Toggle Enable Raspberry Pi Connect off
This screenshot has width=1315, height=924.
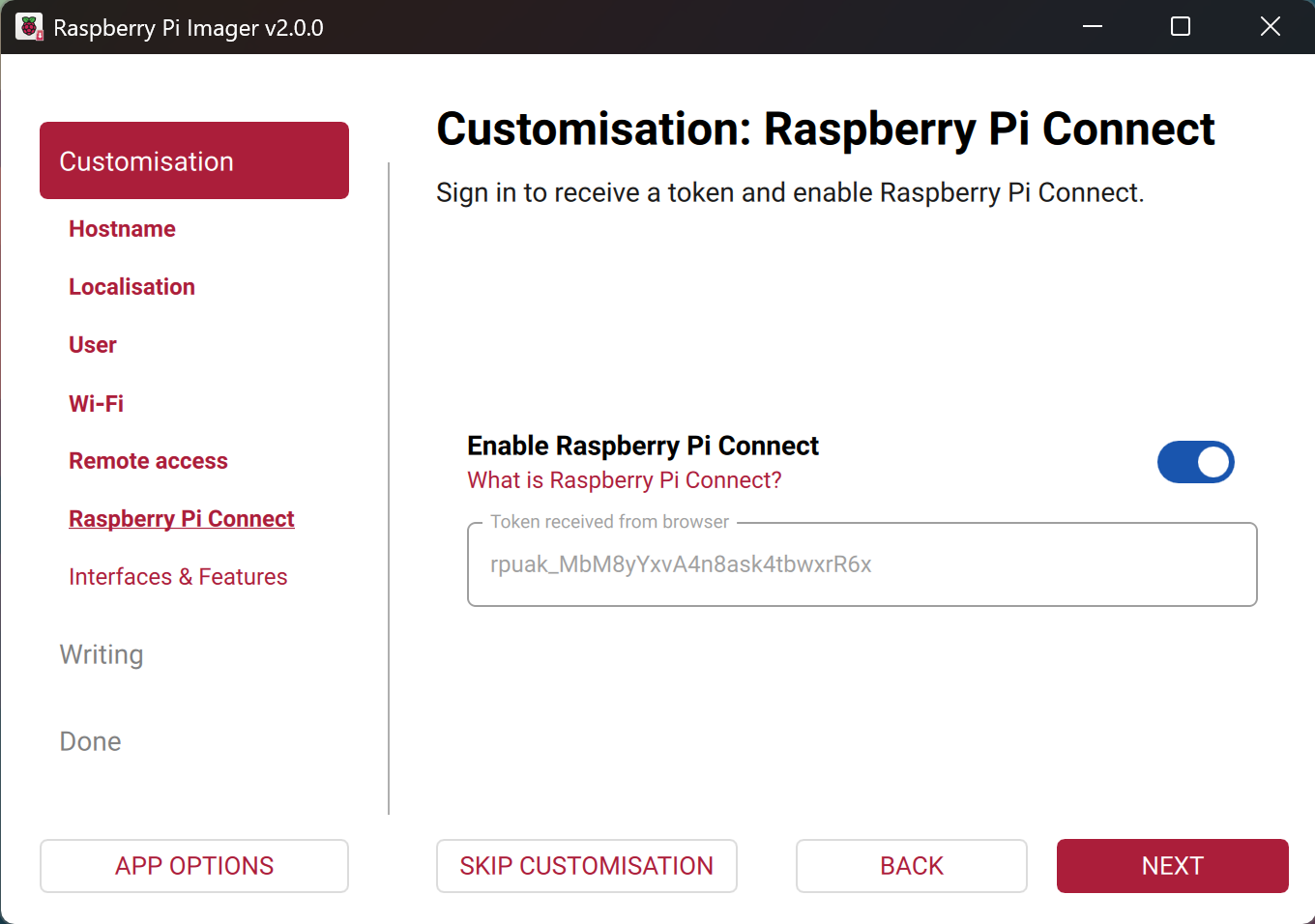1196,462
